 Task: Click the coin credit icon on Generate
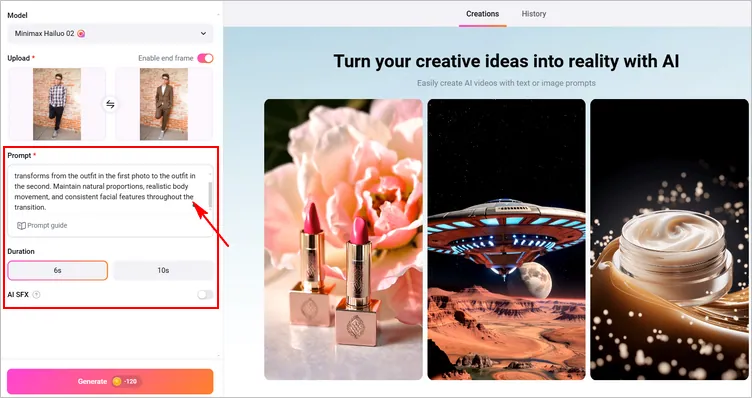117,381
